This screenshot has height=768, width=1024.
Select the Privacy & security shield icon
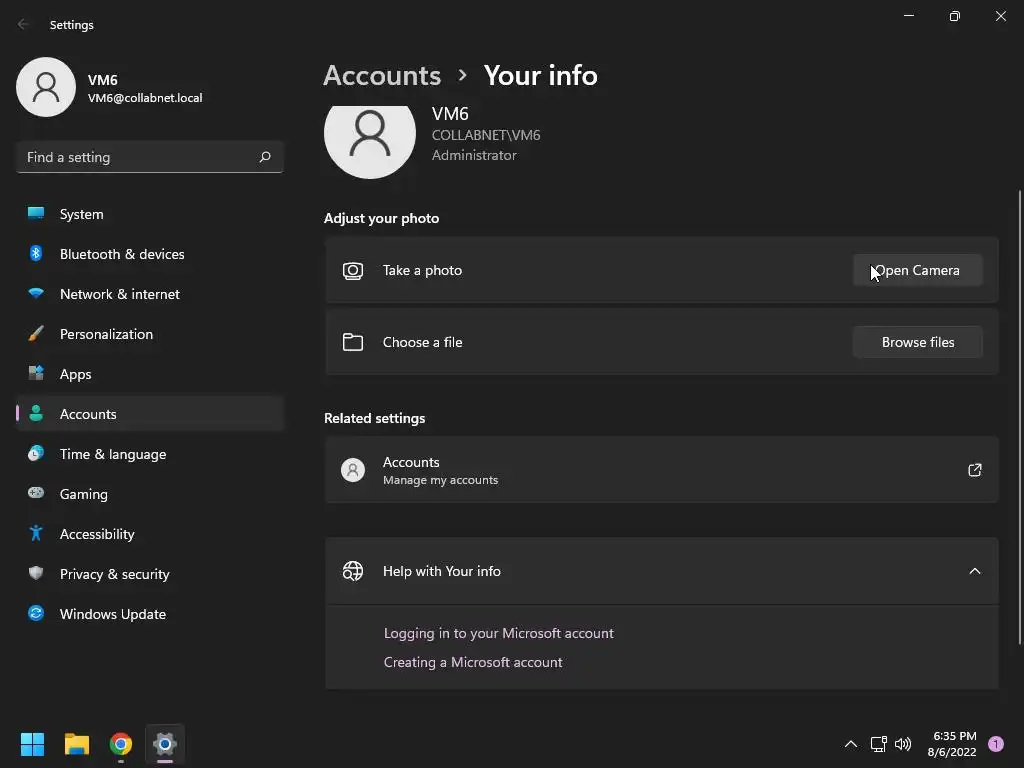pos(36,574)
